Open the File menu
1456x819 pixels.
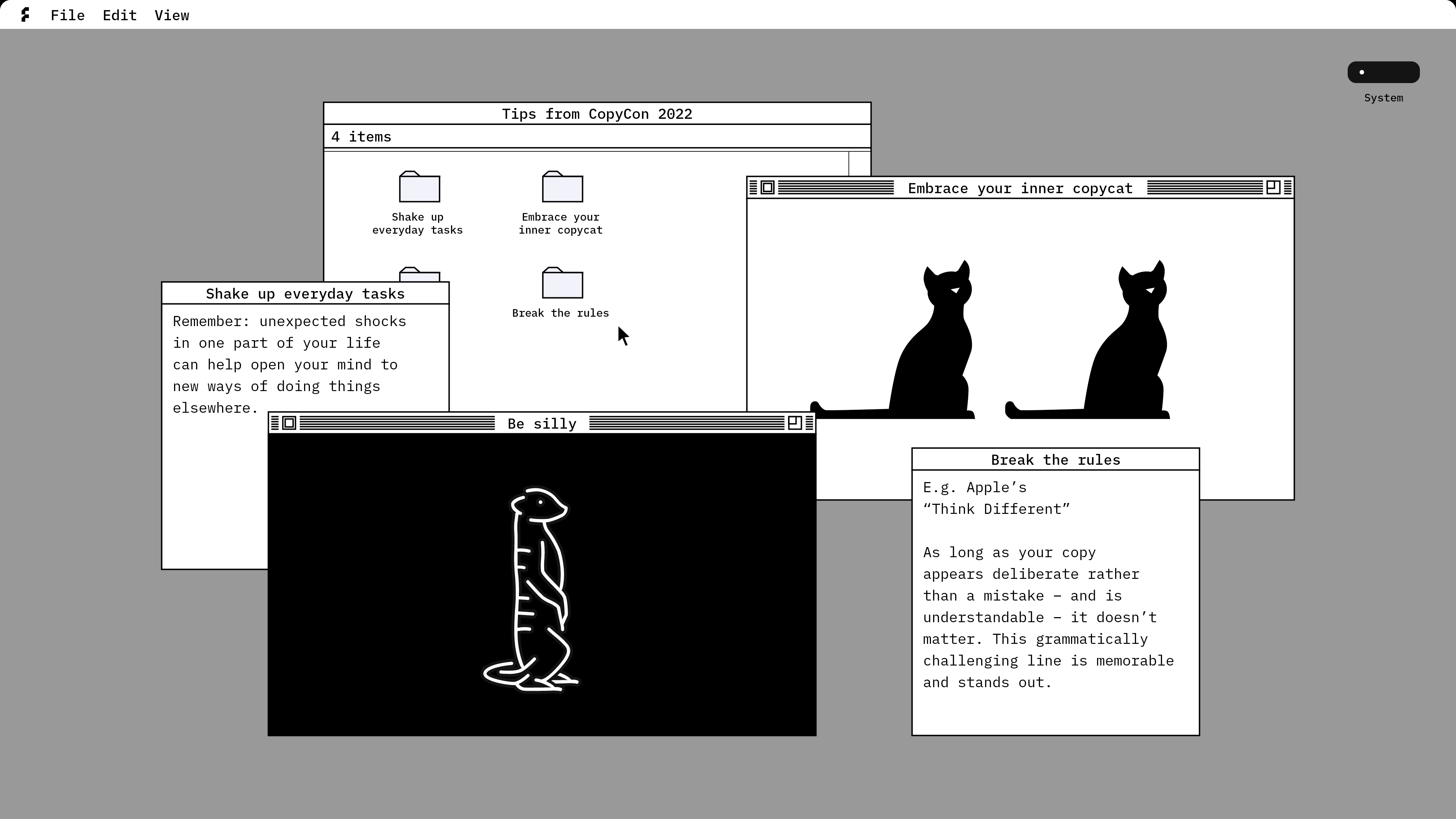pyautogui.click(x=67, y=15)
